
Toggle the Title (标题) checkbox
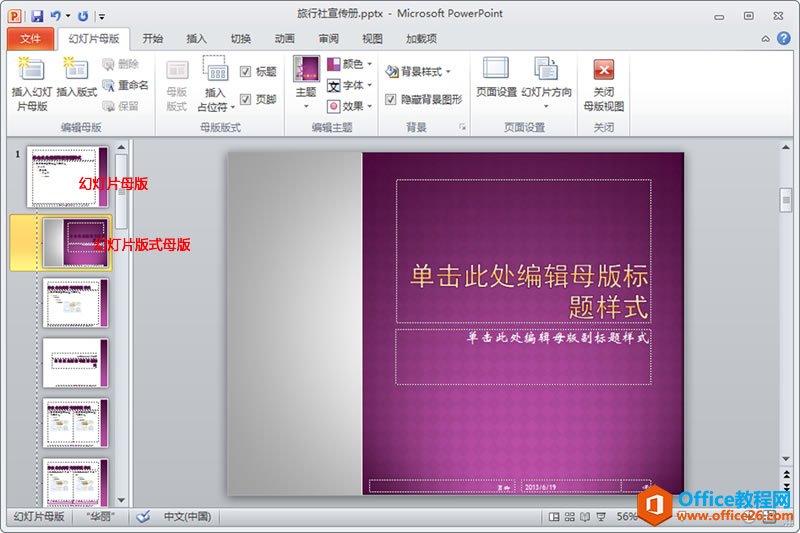[x=246, y=71]
